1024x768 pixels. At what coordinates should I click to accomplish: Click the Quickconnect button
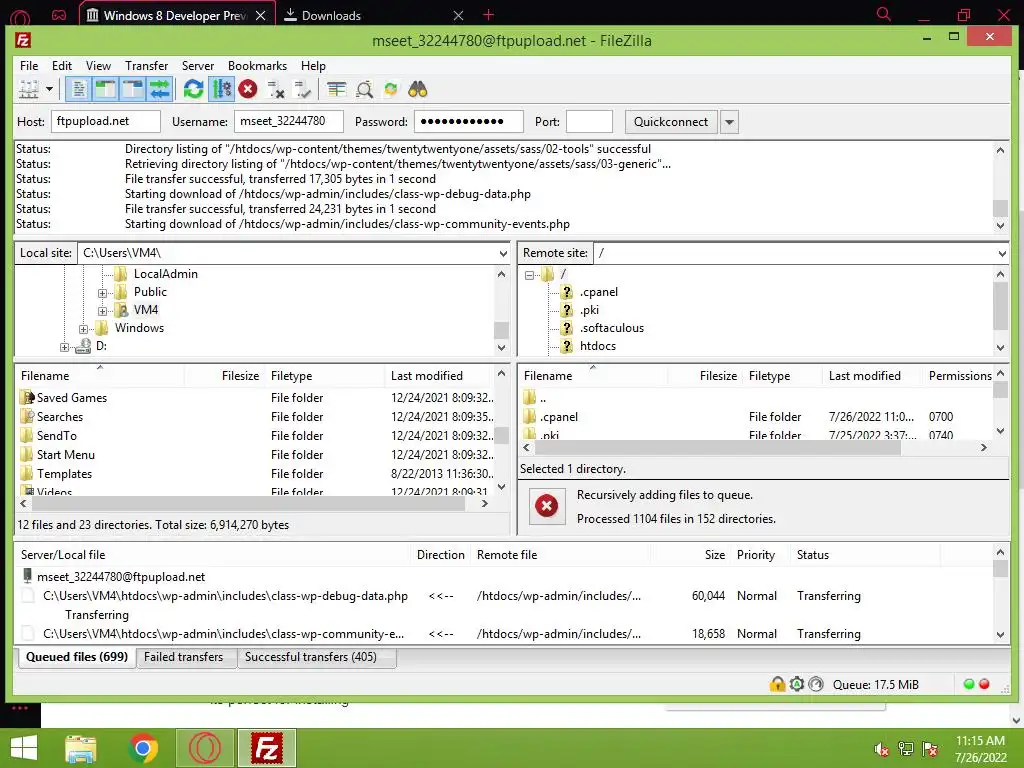671,121
